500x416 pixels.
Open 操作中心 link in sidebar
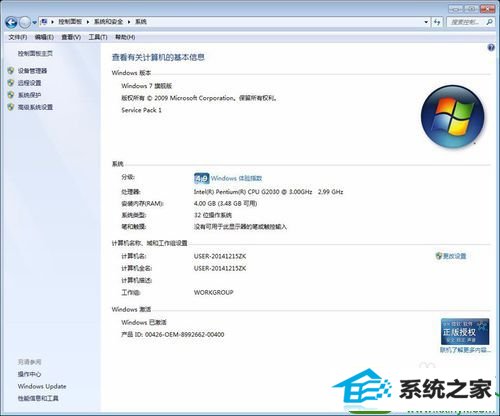coord(29,374)
